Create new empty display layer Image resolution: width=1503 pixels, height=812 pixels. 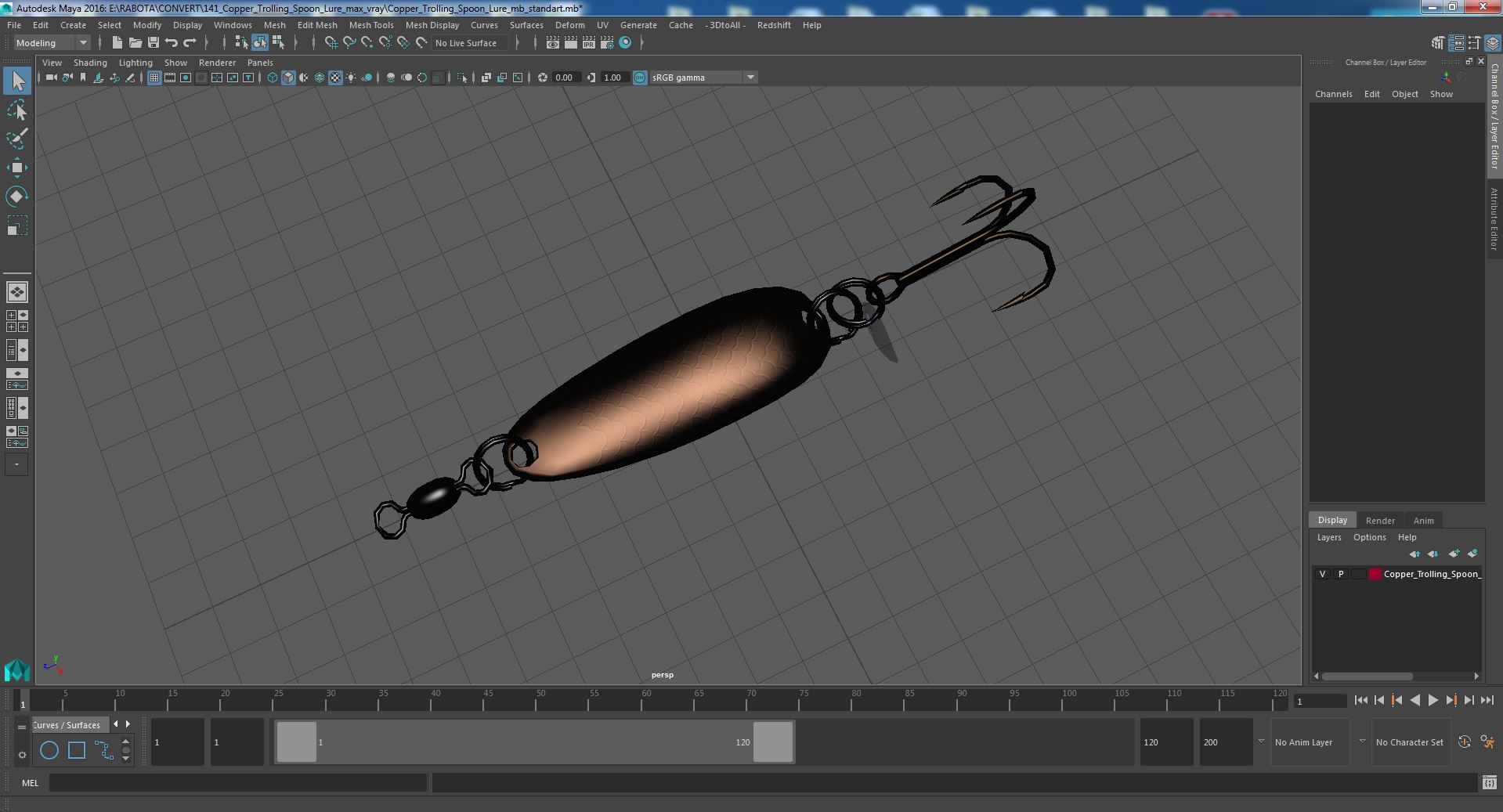coord(1454,554)
